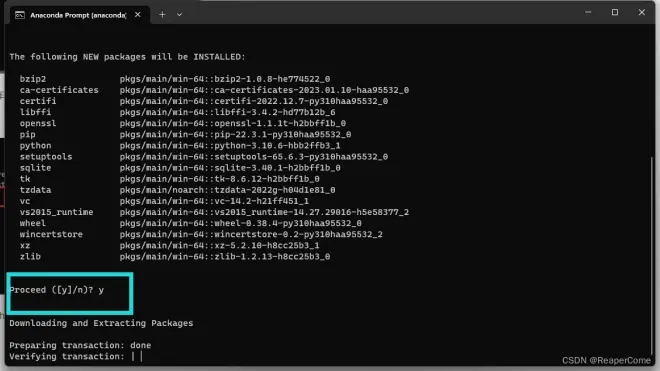The height and width of the screenshot is (371, 660).
Task: Click the vertical scrollbar of the terminal
Action: point(652,256)
